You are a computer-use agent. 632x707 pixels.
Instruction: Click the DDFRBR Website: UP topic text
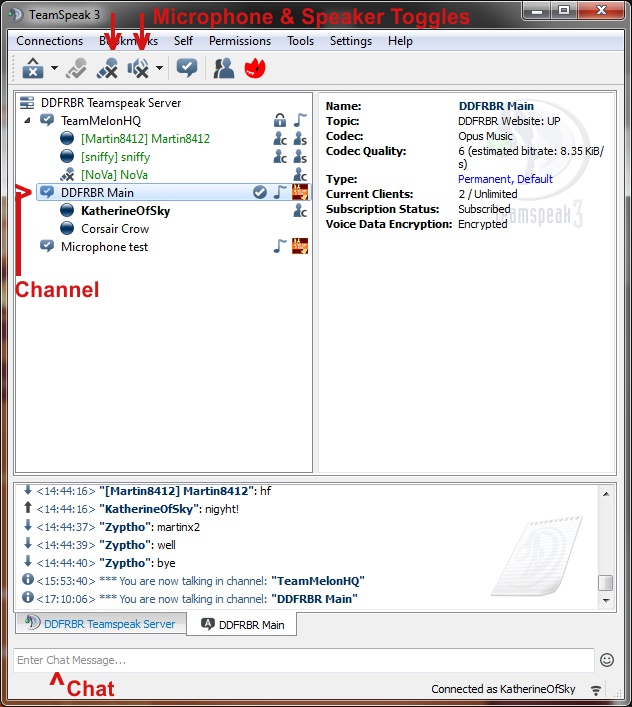(509, 121)
